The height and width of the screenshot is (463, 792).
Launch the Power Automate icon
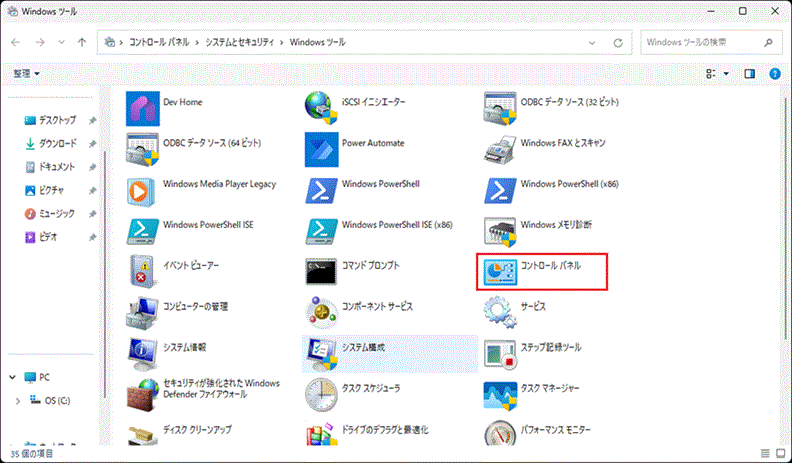coord(321,149)
